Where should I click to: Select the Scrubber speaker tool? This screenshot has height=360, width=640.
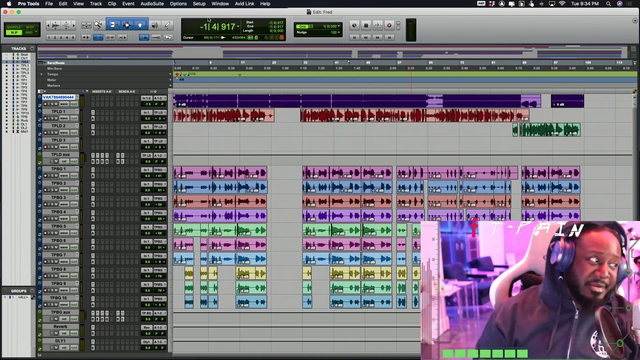pyautogui.click(x=155, y=25)
